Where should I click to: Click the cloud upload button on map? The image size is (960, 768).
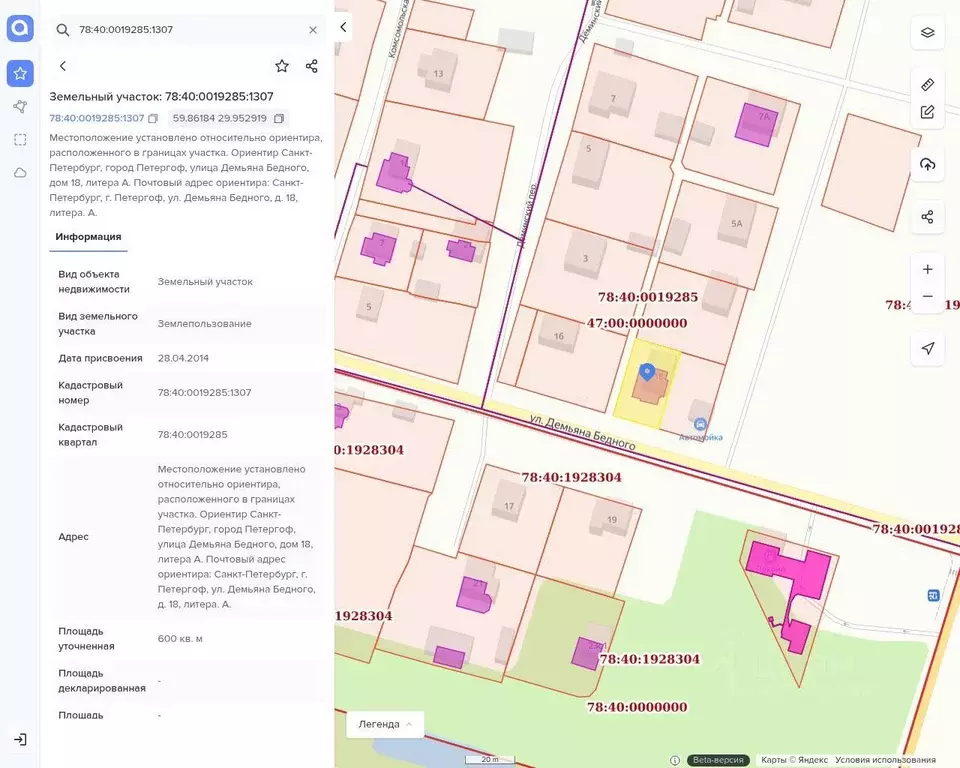point(927,164)
